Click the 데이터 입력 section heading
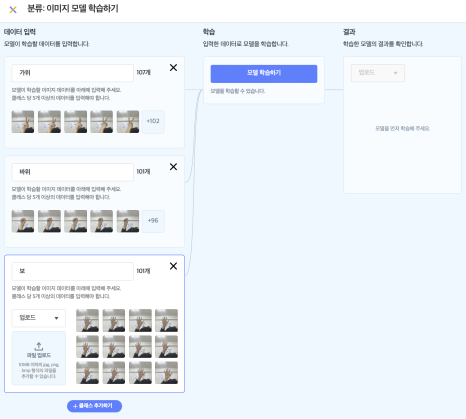This screenshot has width=466, height=419. click(20, 32)
